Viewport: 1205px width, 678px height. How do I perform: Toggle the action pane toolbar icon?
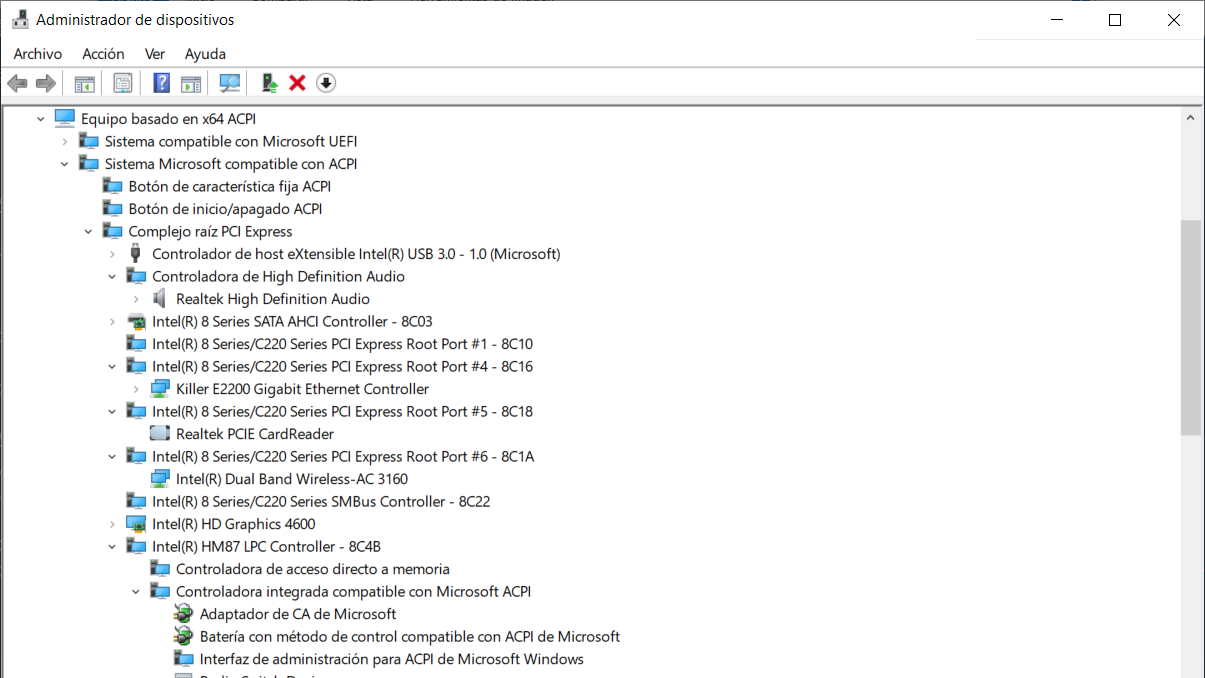(191, 83)
